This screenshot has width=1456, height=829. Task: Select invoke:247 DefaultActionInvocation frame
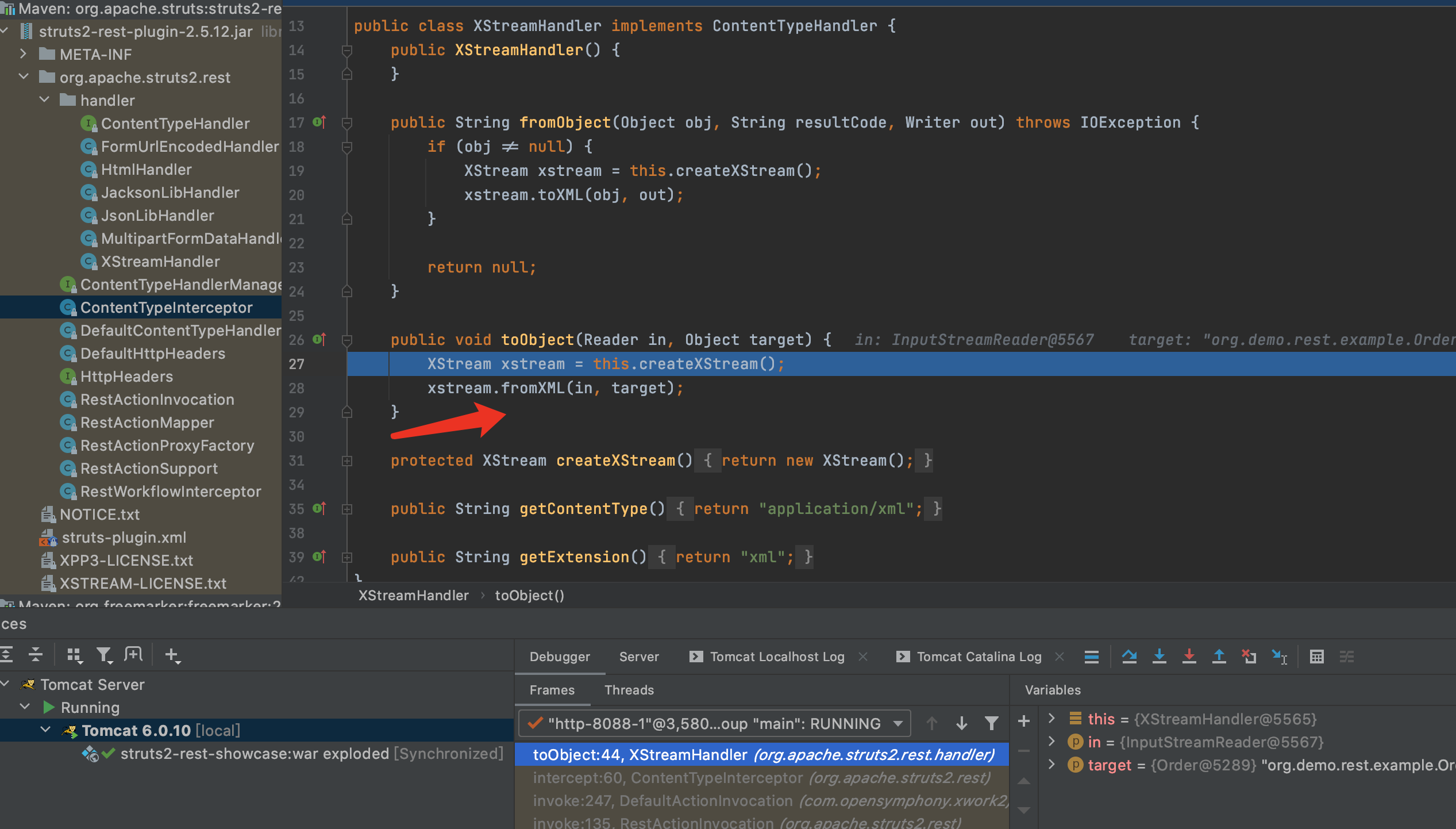point(762,800)
